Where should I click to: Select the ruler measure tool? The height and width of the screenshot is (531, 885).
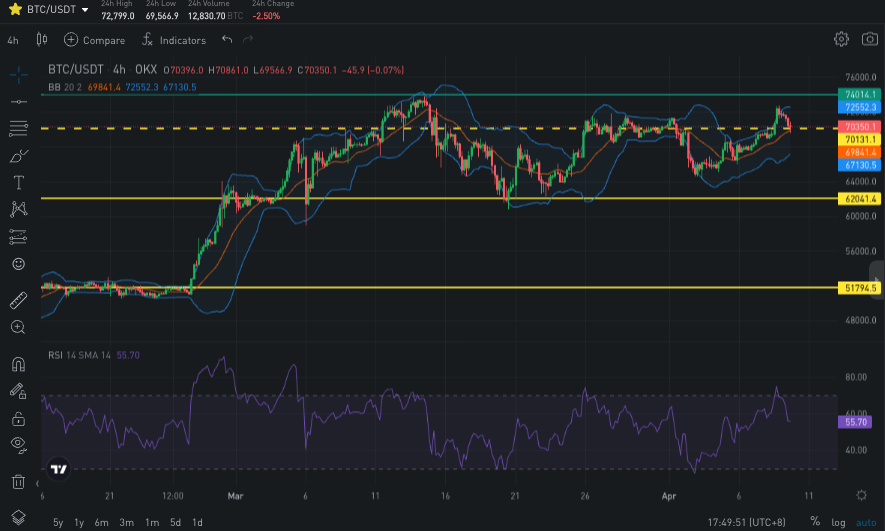pos(18,300)
